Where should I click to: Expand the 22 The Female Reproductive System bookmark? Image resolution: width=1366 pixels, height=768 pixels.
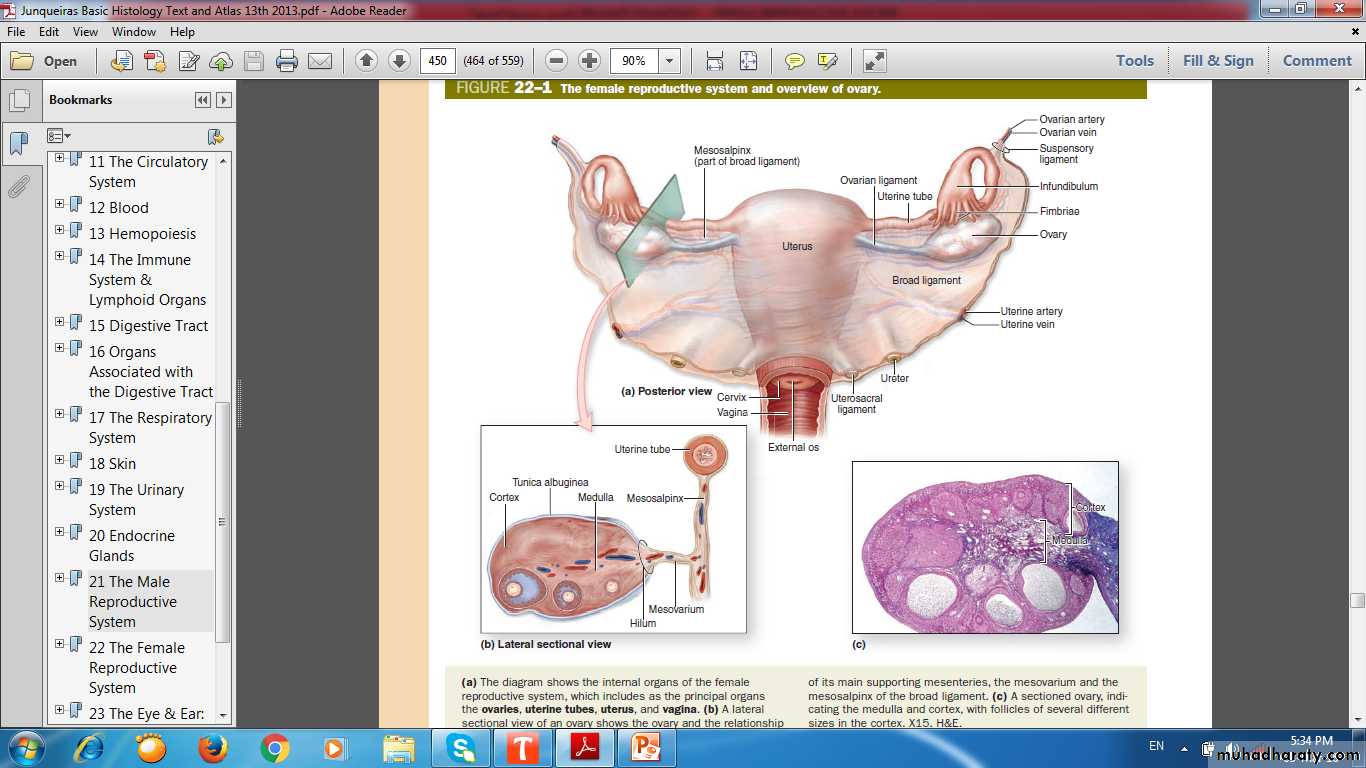60,644
